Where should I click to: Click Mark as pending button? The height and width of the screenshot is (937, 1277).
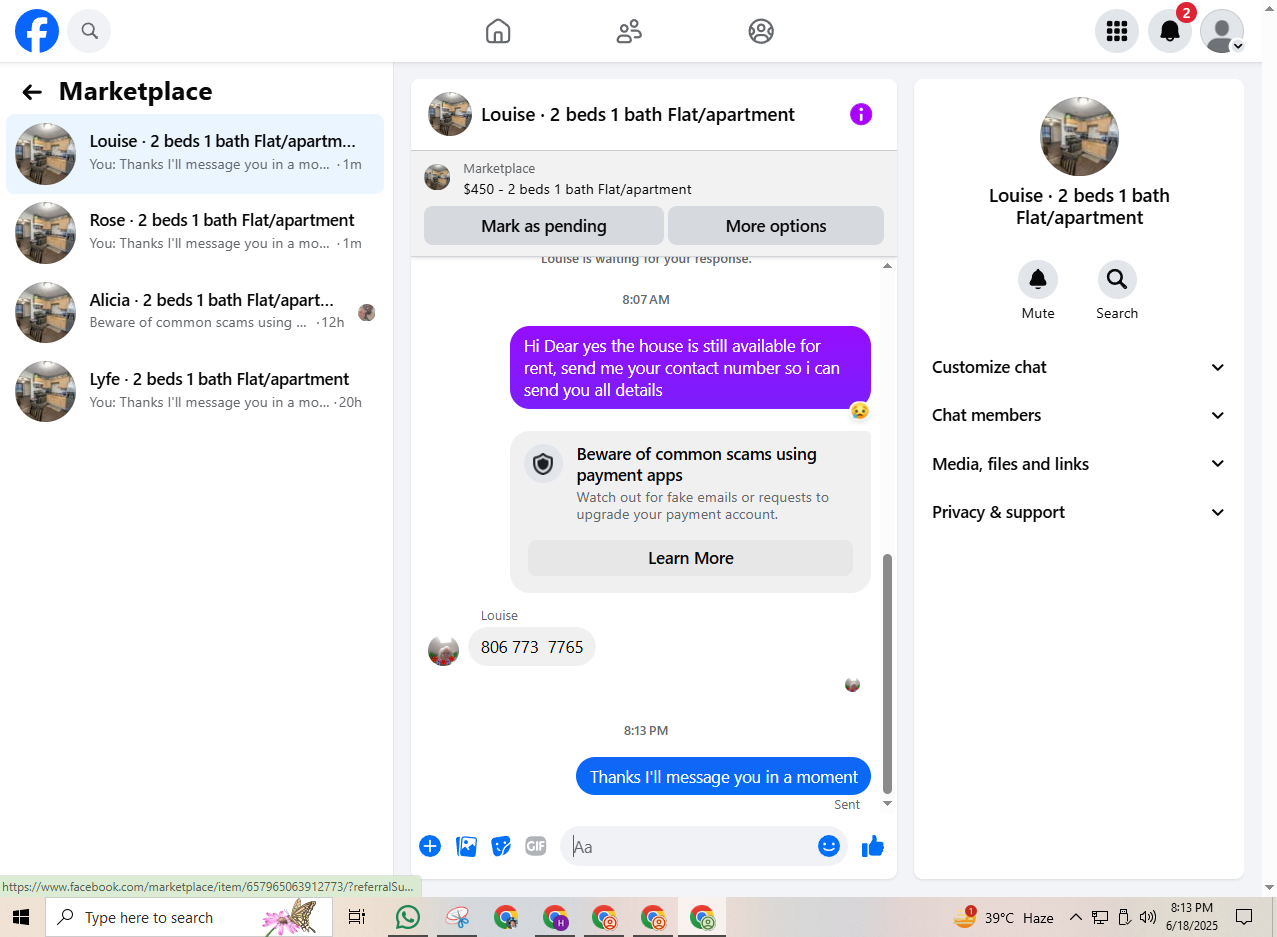[x=544, y=226]
